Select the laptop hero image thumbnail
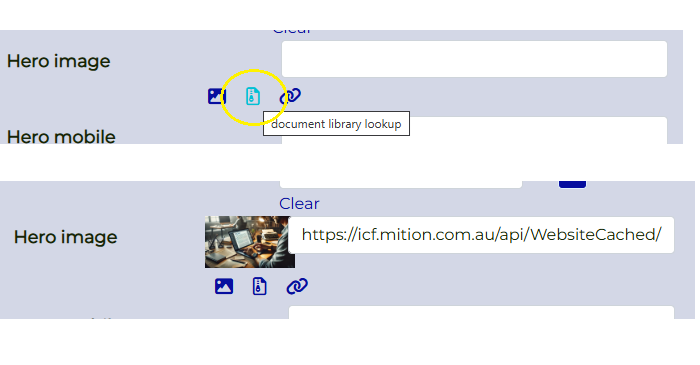The height and width of the screenshot is (365, 700). point(250,242)
